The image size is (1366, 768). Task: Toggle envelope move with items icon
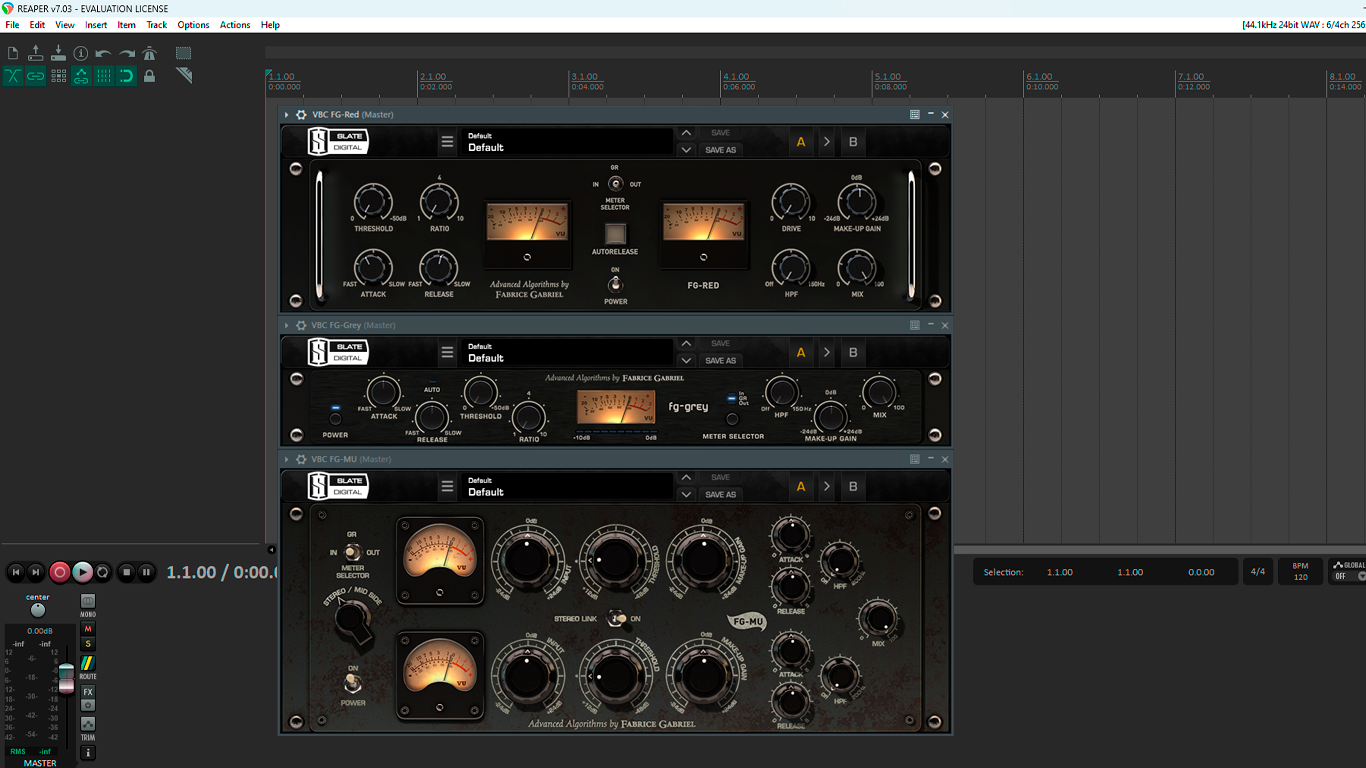pyautogui.click(x=81, y=76)
